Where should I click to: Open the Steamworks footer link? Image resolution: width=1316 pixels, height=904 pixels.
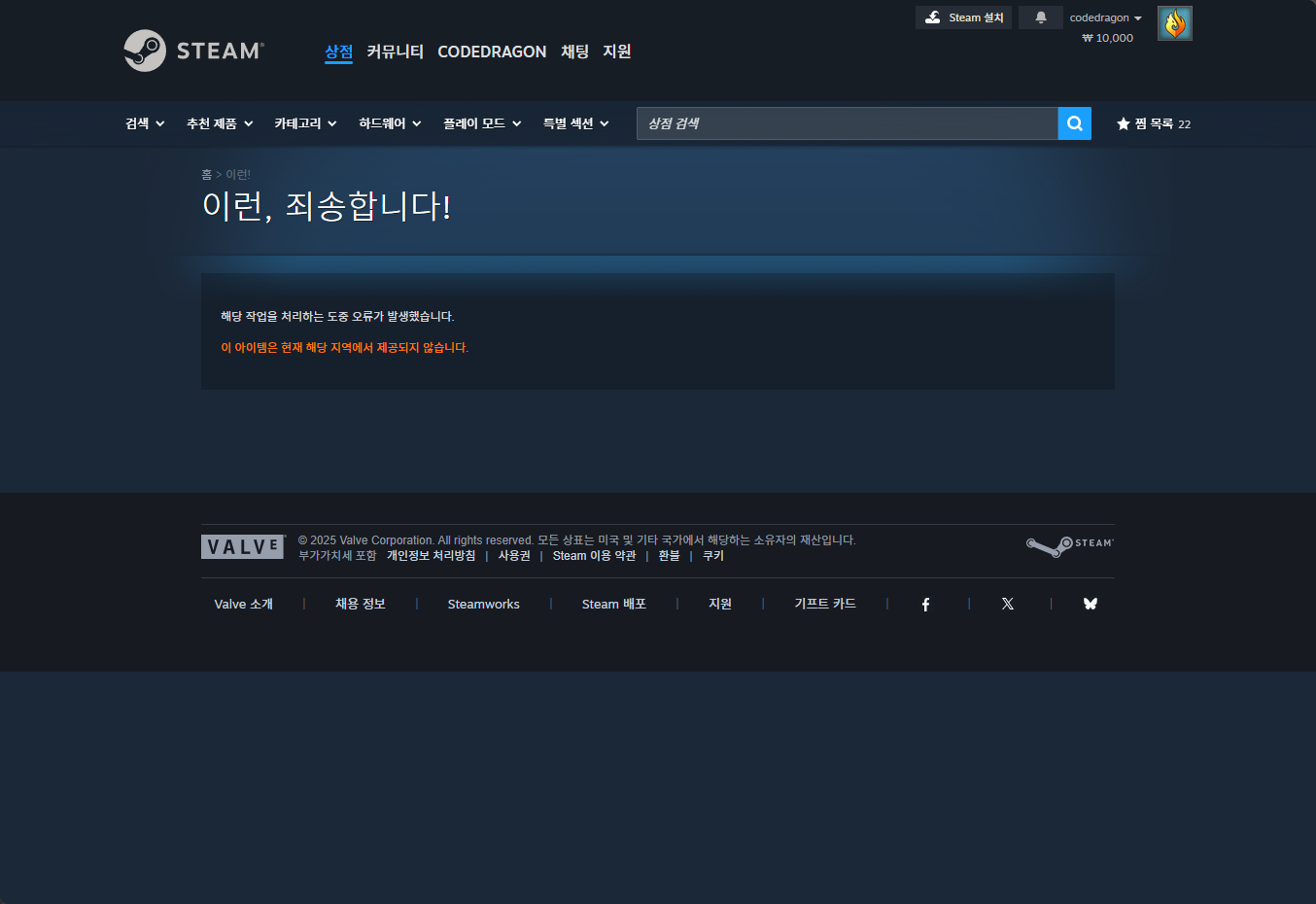pyautogui.click(x=483, y=605)
